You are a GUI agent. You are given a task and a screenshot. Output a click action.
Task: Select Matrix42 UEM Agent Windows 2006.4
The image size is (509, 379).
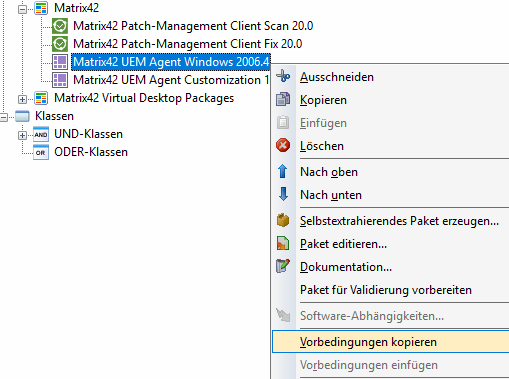(x=171, y=62)
